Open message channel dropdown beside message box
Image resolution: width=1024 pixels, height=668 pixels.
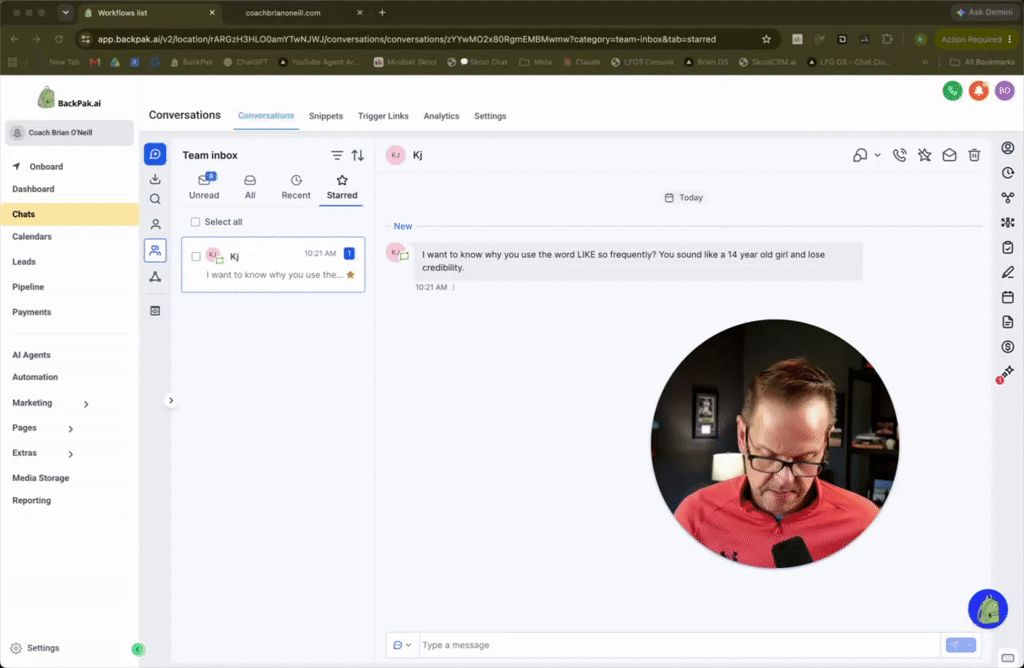pyautogui.click(x=402, y=645)
